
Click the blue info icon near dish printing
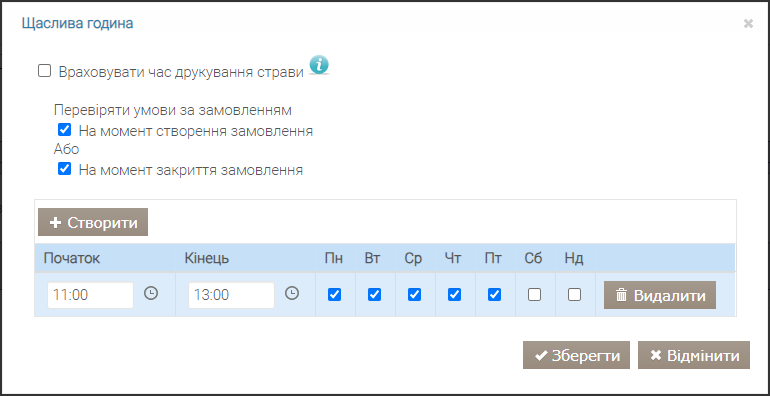tap(319, 65)
